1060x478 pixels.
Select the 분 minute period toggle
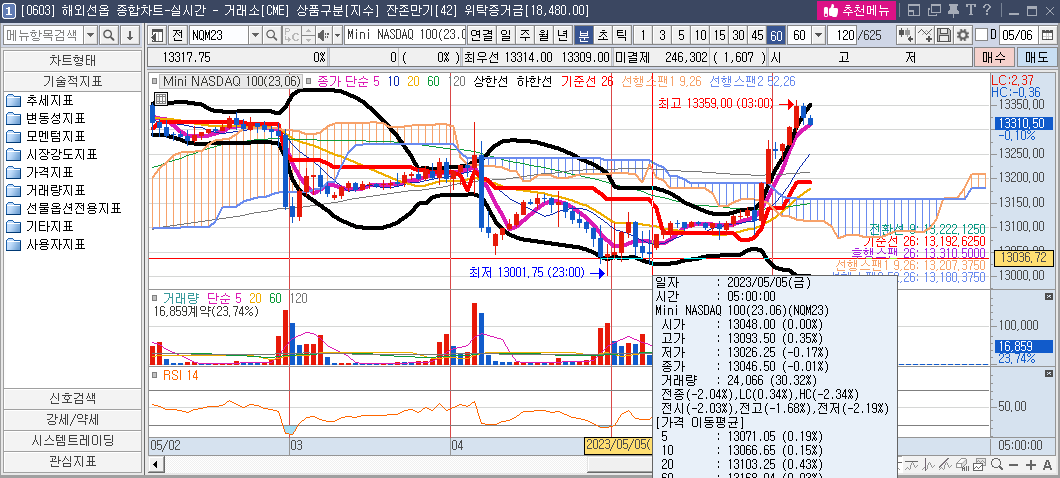[x=582, y=35]
